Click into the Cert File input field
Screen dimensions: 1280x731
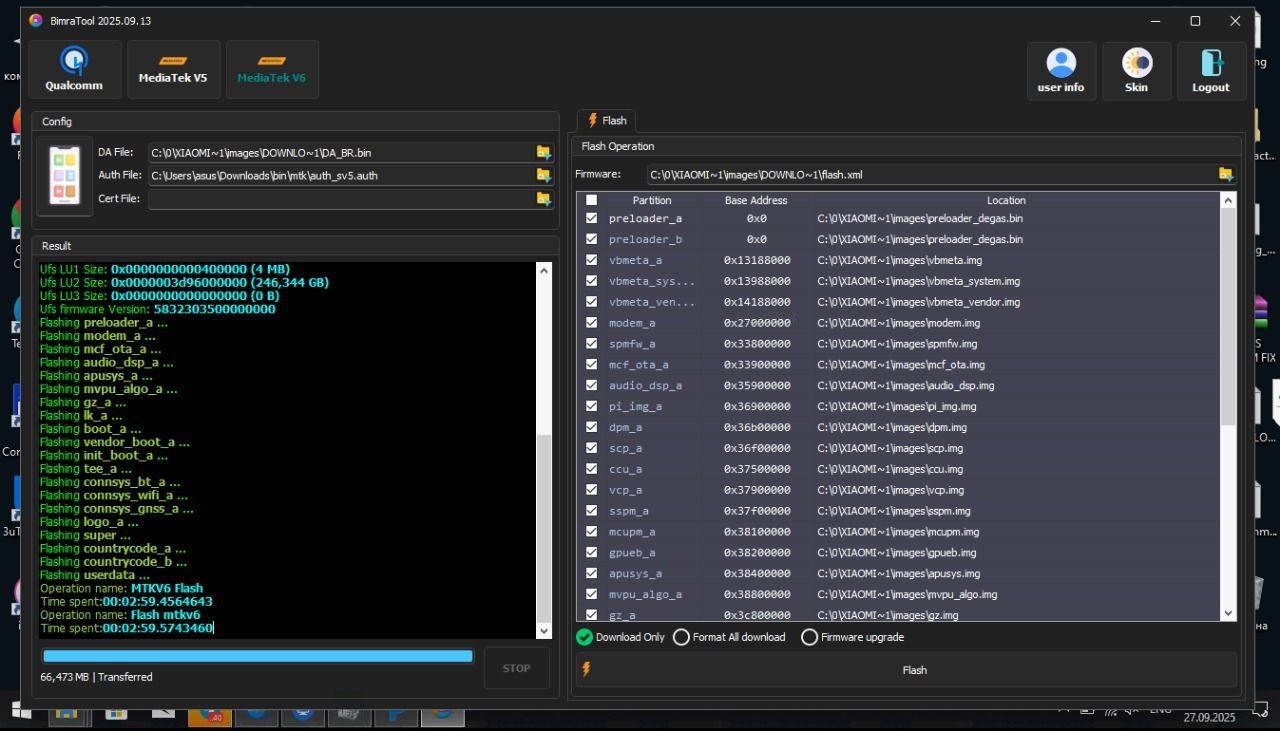(340, 199)
